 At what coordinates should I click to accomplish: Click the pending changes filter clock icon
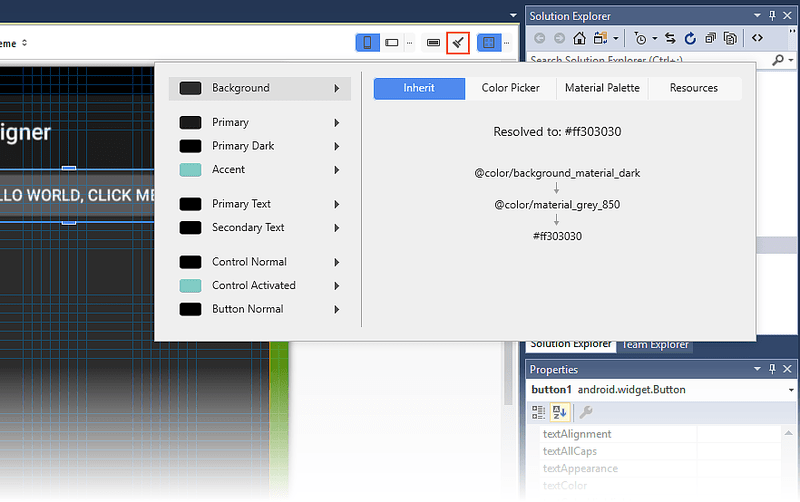640,38
